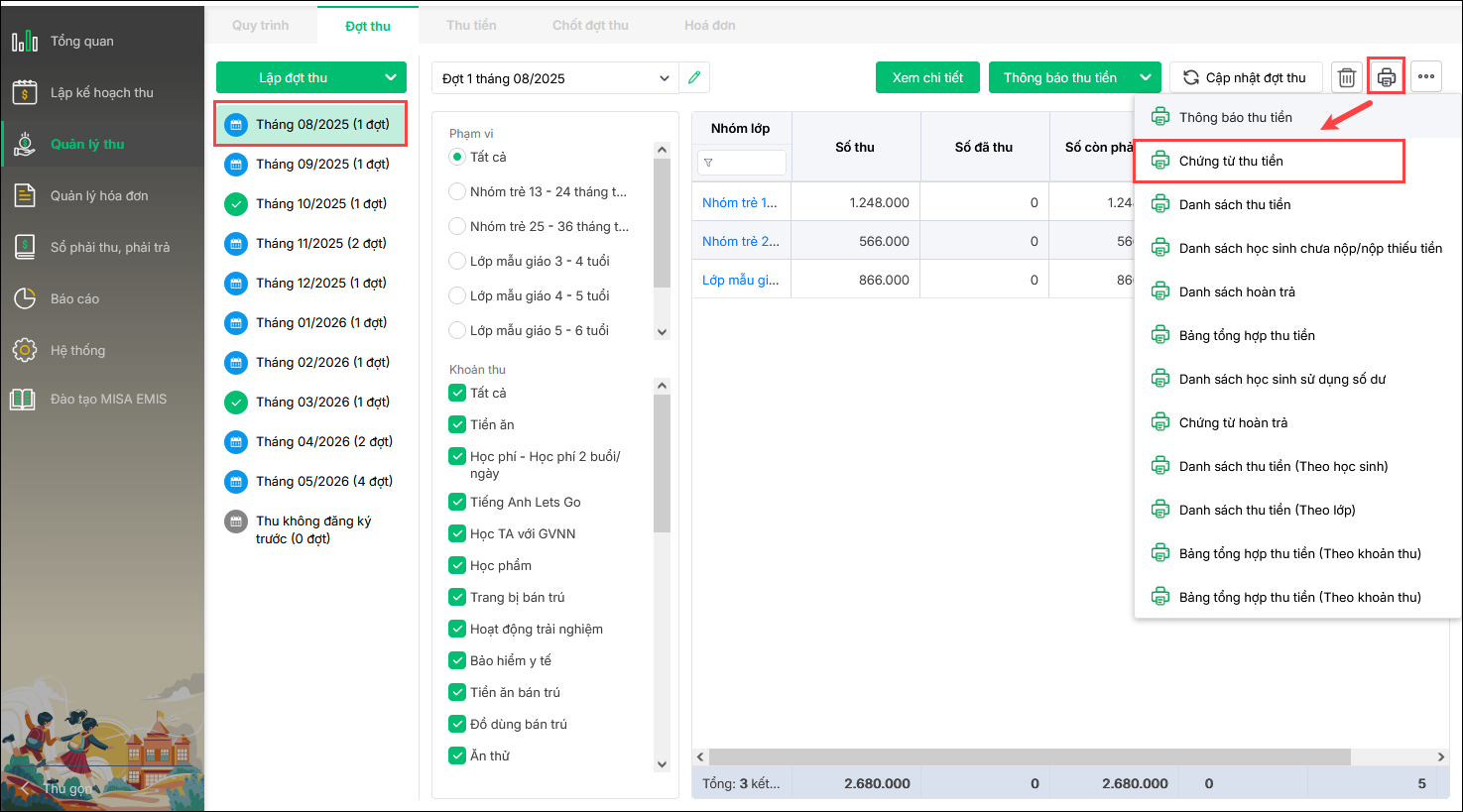The image size is (1463, 812).
Task: Click the printer icon in the toolbar
Action: click(x=1386, y=77)
